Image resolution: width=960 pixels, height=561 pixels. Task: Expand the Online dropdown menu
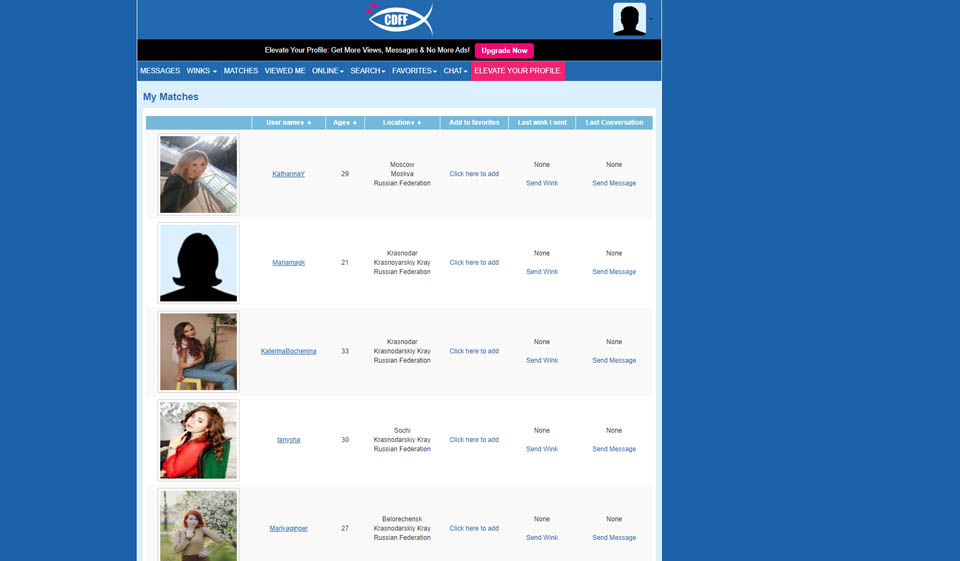coord(328,71)
